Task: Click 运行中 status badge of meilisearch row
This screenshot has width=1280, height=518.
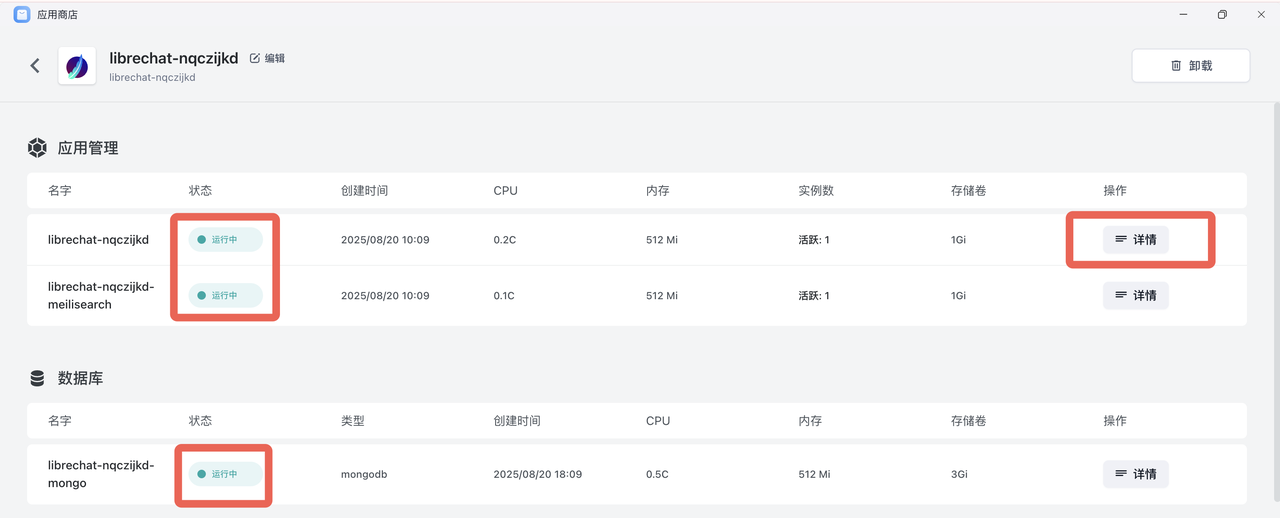Action: tap(225, 295)
